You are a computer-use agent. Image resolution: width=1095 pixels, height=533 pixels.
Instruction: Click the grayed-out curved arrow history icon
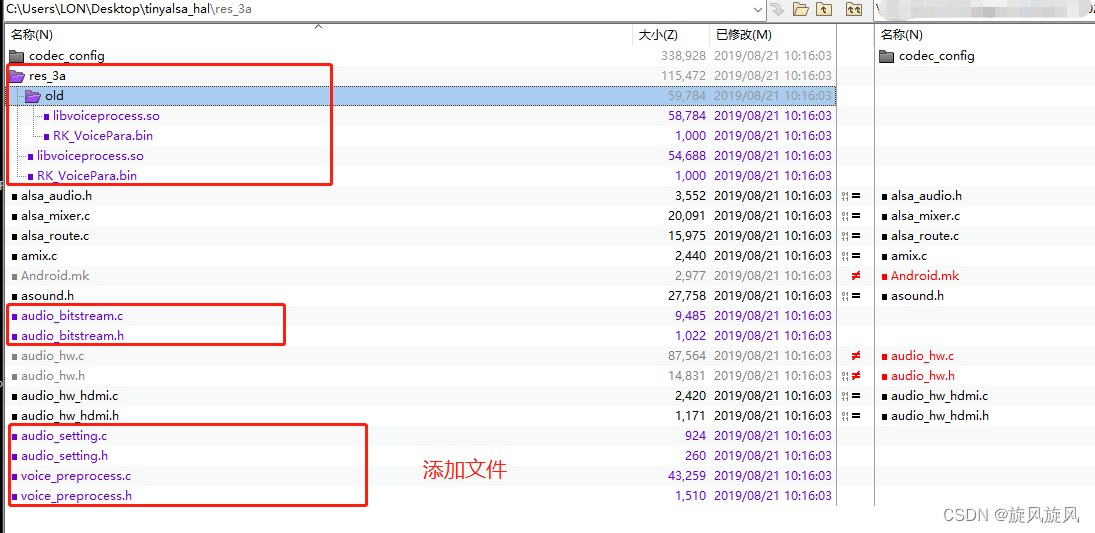(777, 9)
